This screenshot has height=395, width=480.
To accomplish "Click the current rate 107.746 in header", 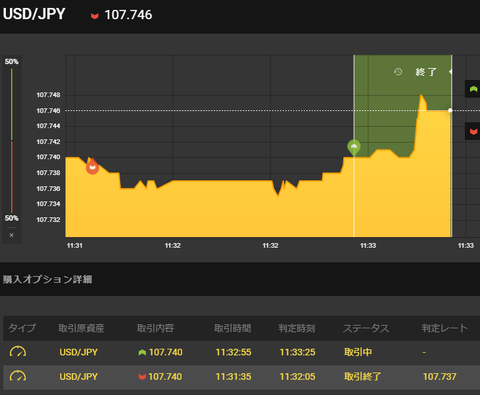I will pos(128,15).
